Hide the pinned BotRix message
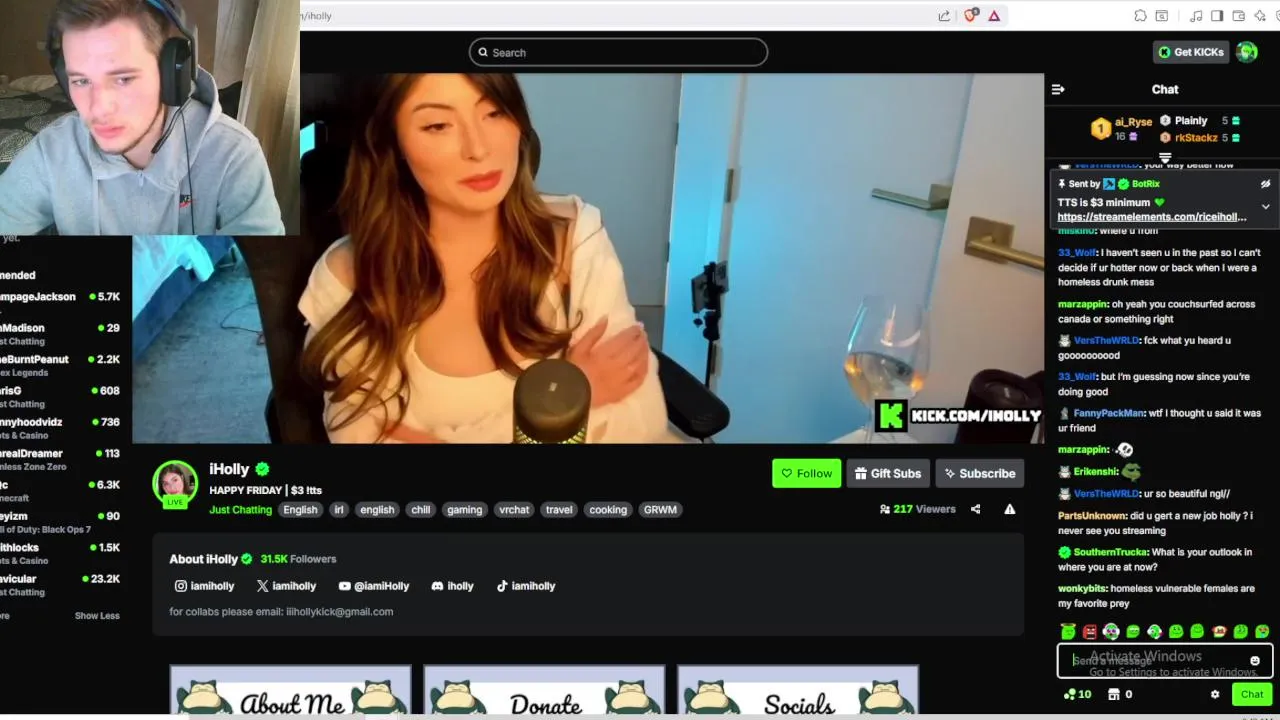This screenshot has width=1280, height=720. pyautogui.click(x=1265, y=184)
